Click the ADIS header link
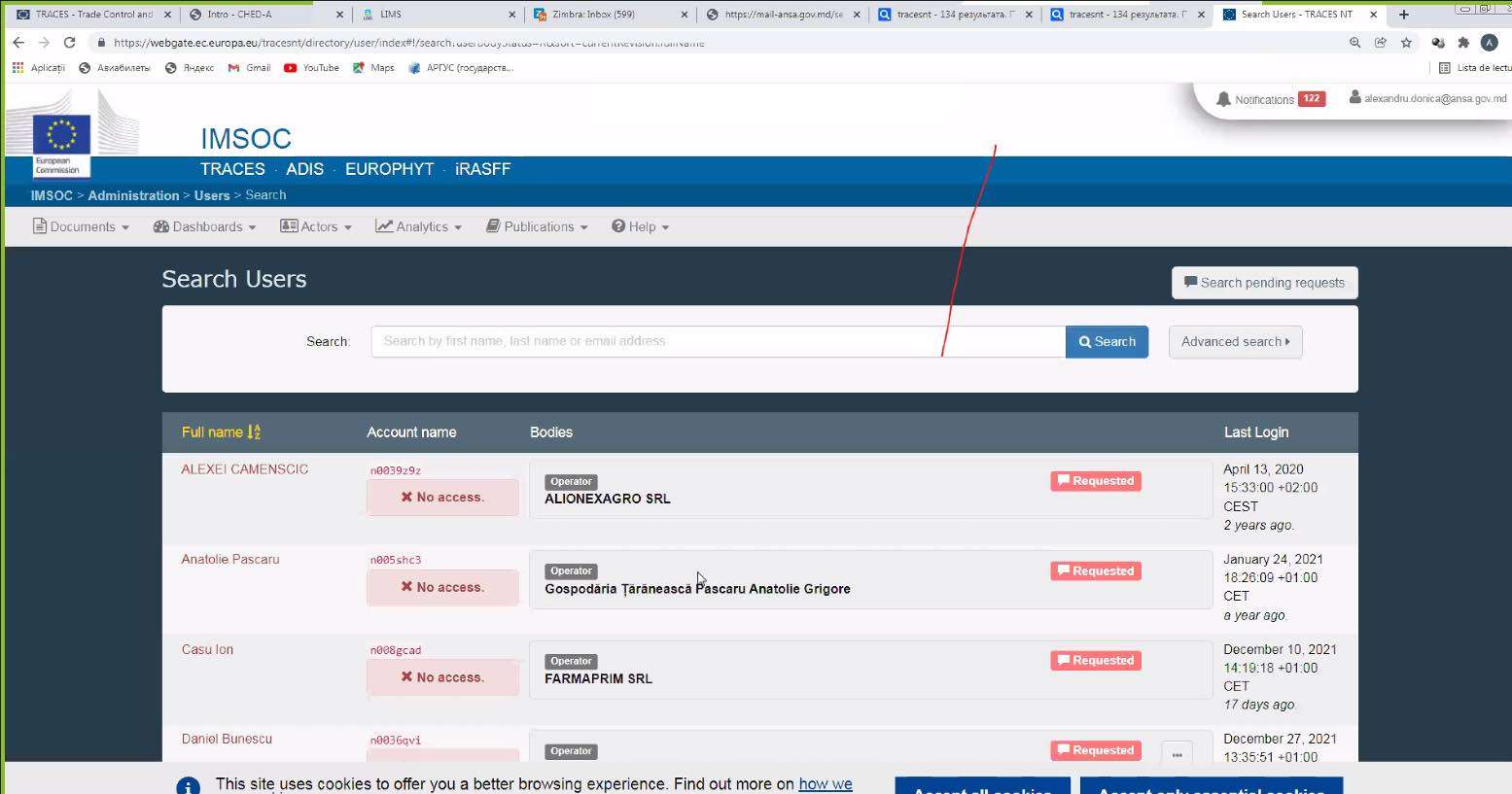 [304, 169]
